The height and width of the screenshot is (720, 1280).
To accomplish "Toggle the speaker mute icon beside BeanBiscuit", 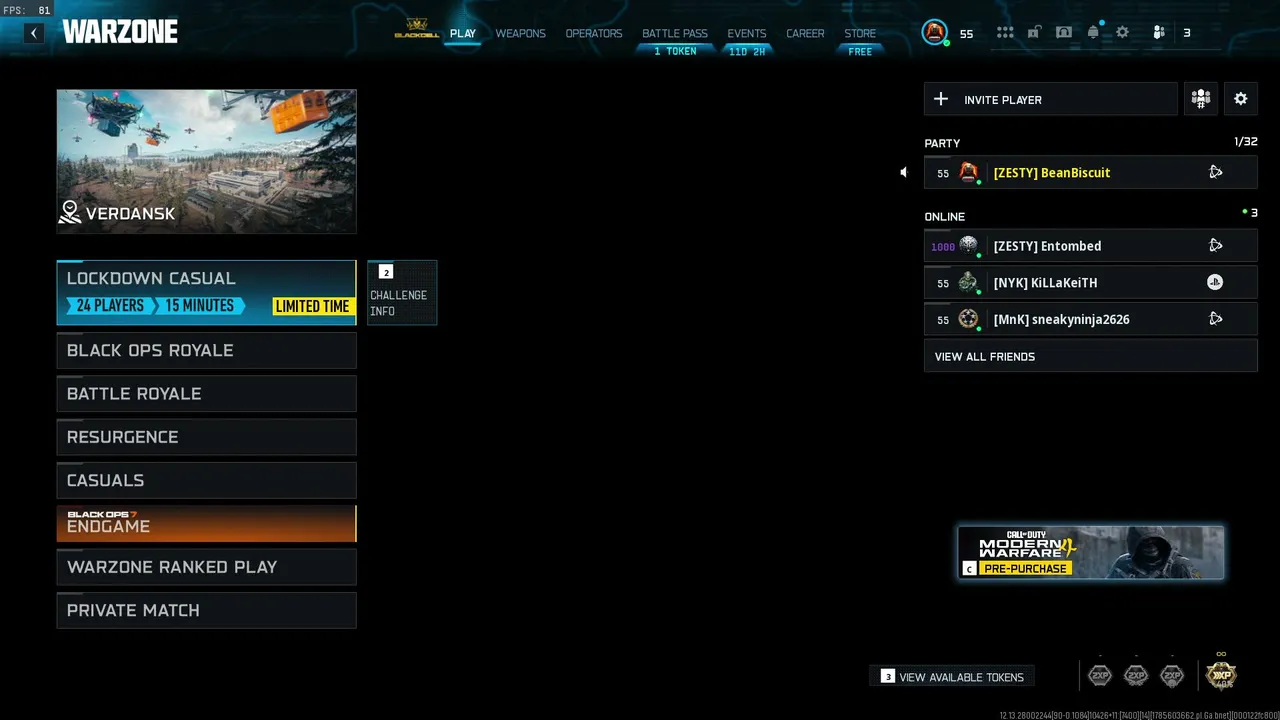I will [x=903, y=172].
